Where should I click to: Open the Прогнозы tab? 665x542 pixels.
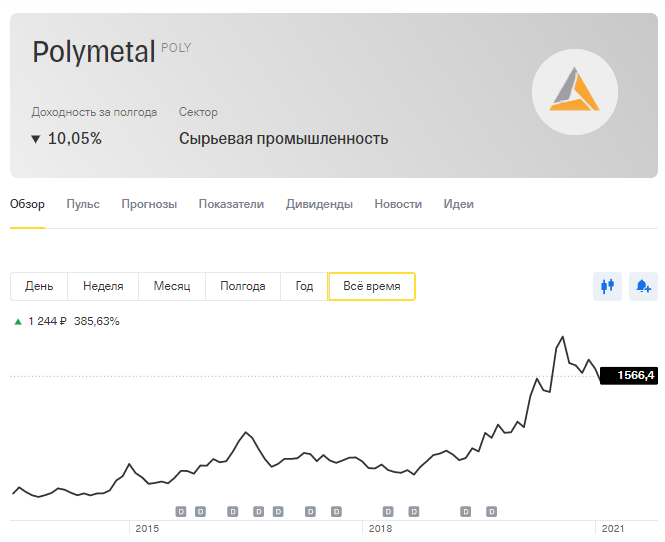tap(149, 204)
